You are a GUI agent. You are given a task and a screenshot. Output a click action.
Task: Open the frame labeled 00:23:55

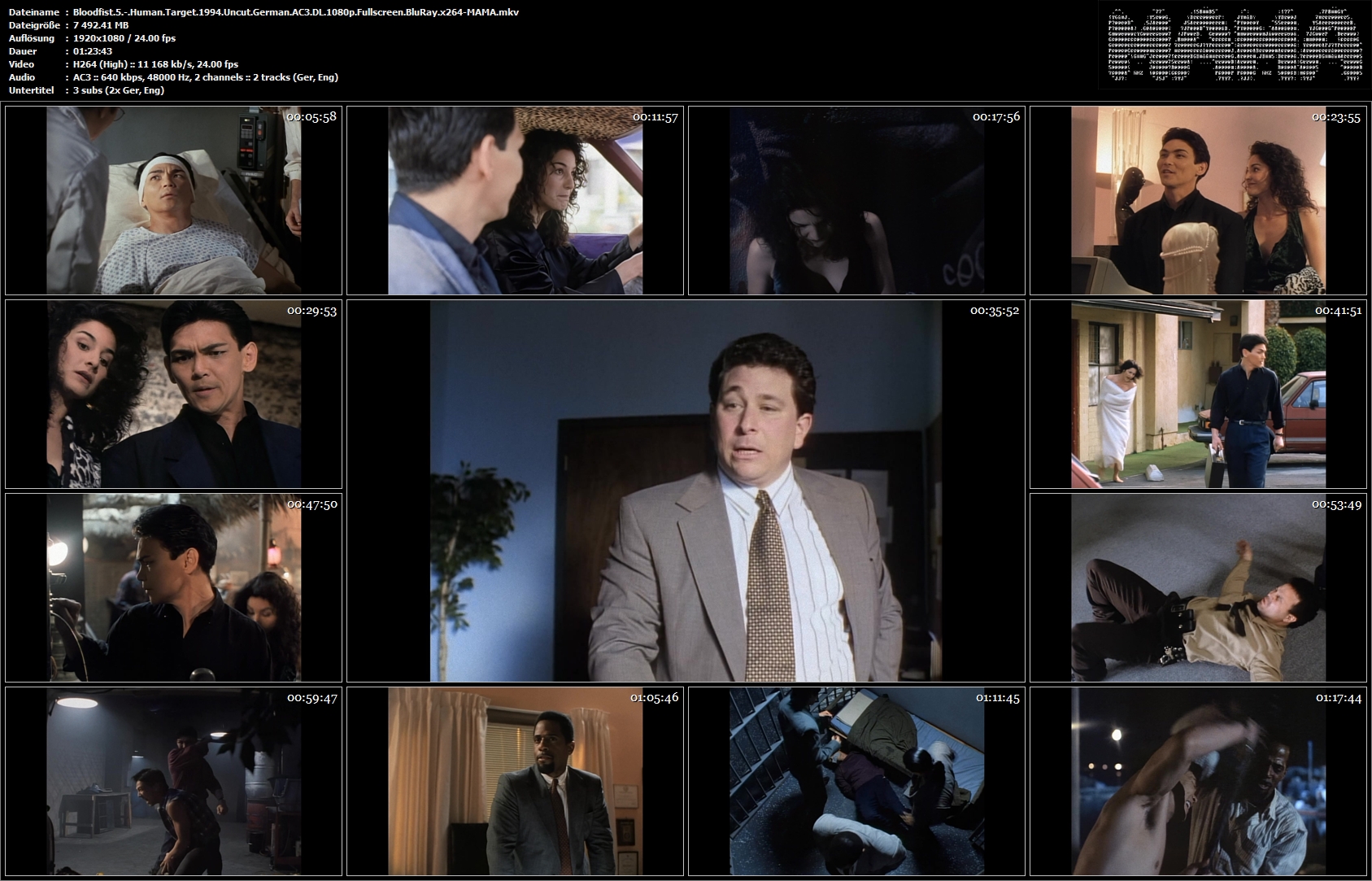1198,200
